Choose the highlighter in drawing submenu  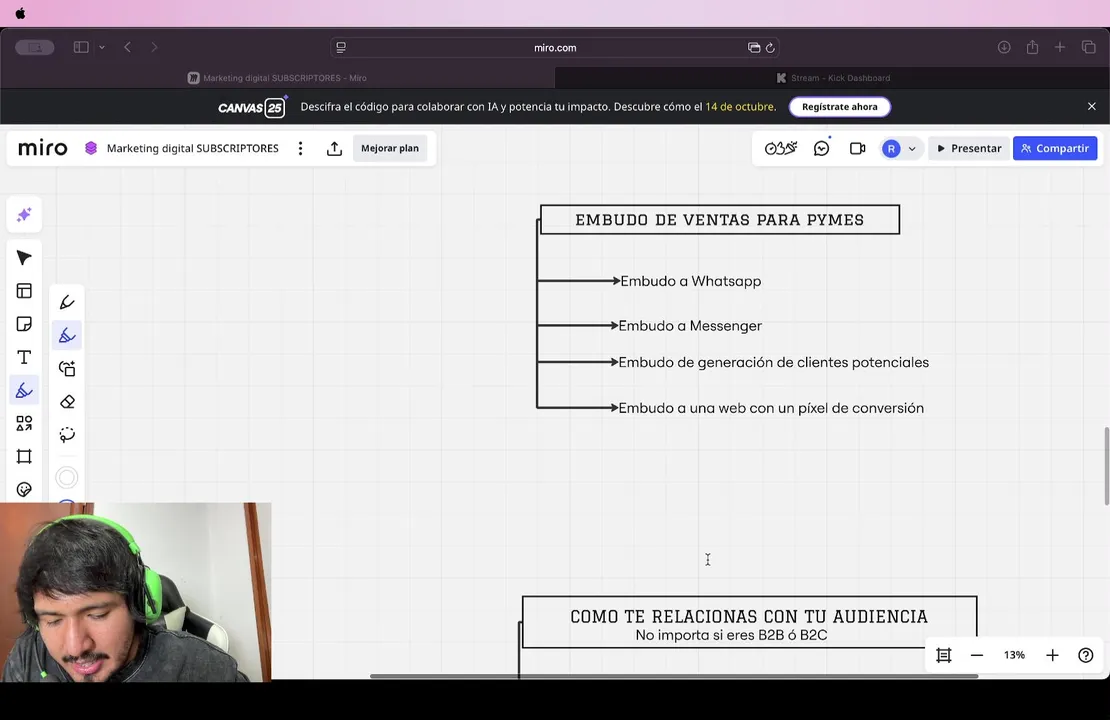[x=67, y=336]
